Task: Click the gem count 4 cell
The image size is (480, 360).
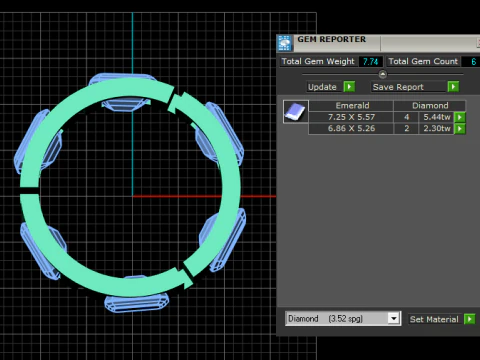Action: click(406, 117)
